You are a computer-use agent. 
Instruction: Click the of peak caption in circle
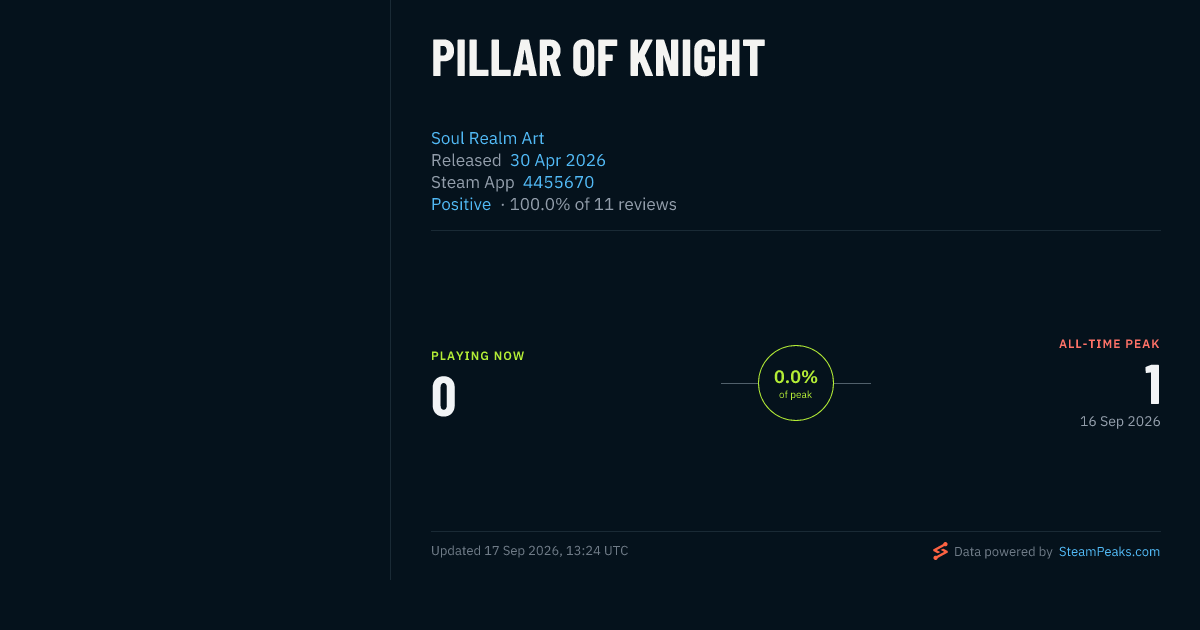tap(796, 395)
